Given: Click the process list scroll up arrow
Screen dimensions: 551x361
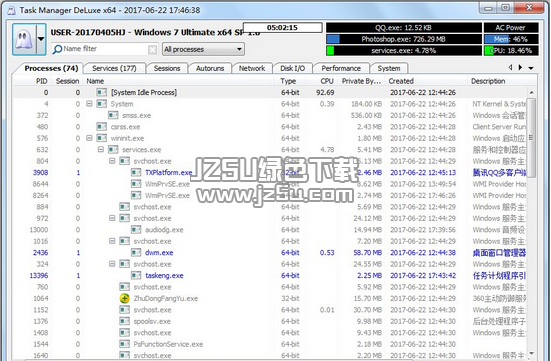Looking at the screenshot, I should point(531,92).
